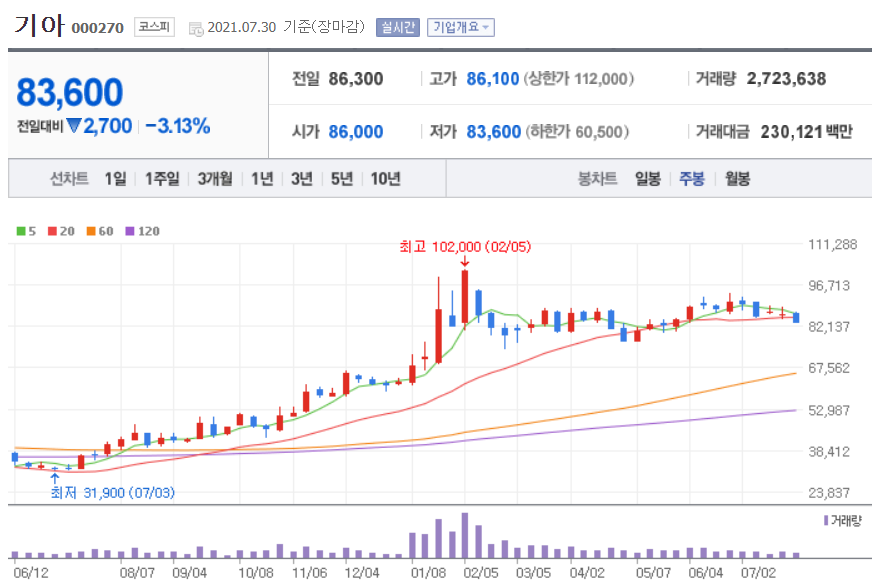Select the 1주일 line chart tab
This screenshot has height=585, width=872.
point(162,179)
